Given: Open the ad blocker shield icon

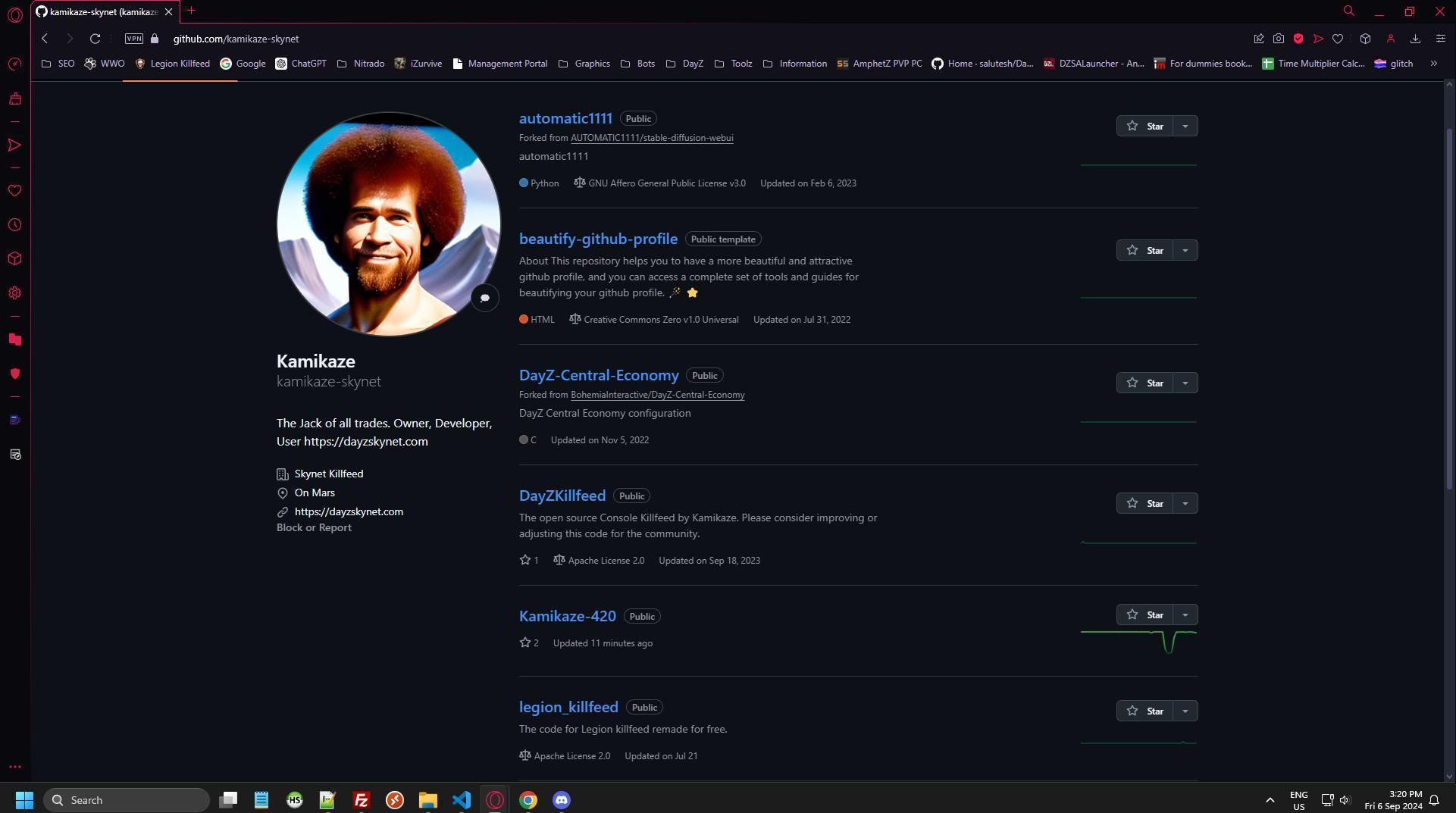Looking at the screenshot, I should [x=1298, y=39].
